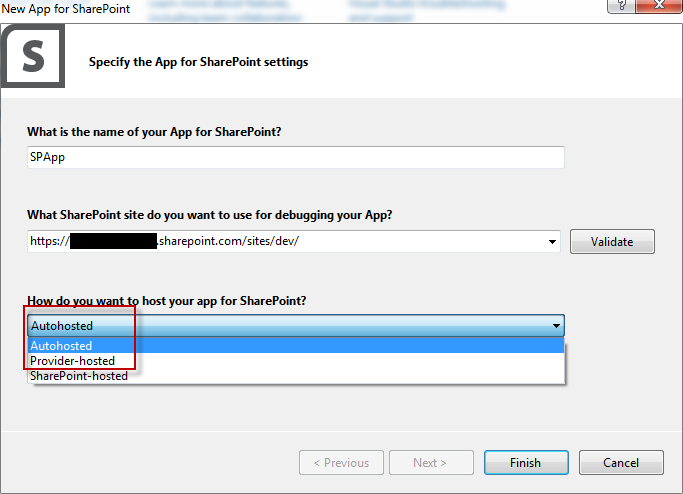Select the highlighted Autohosted list option
The image size is (683, 494).
(296, 346)
